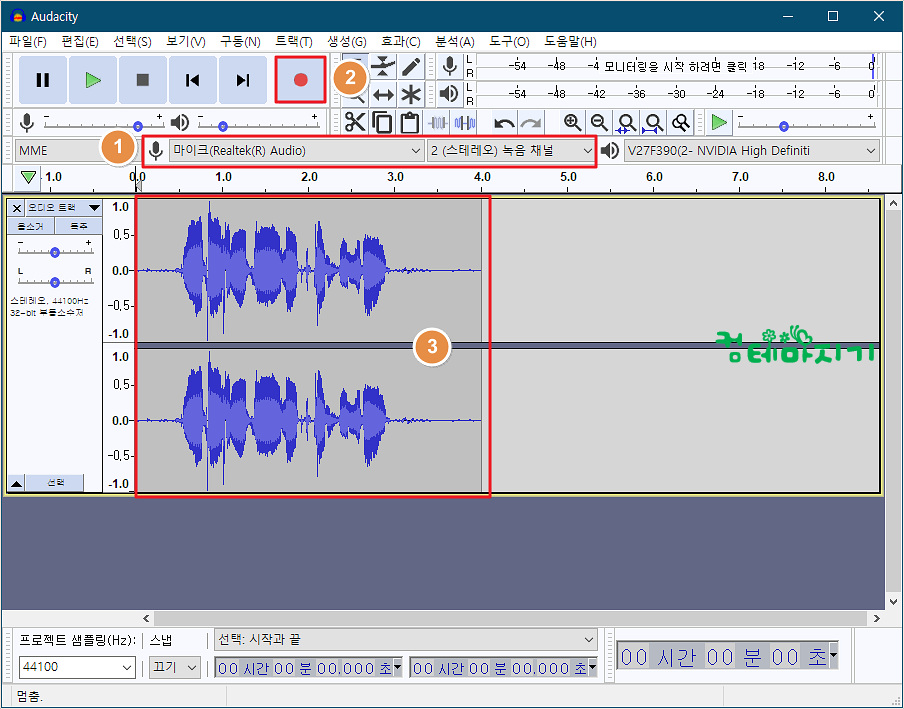Close the audio track with X
This screenshot has height=709, width=904.
(17, 208)
